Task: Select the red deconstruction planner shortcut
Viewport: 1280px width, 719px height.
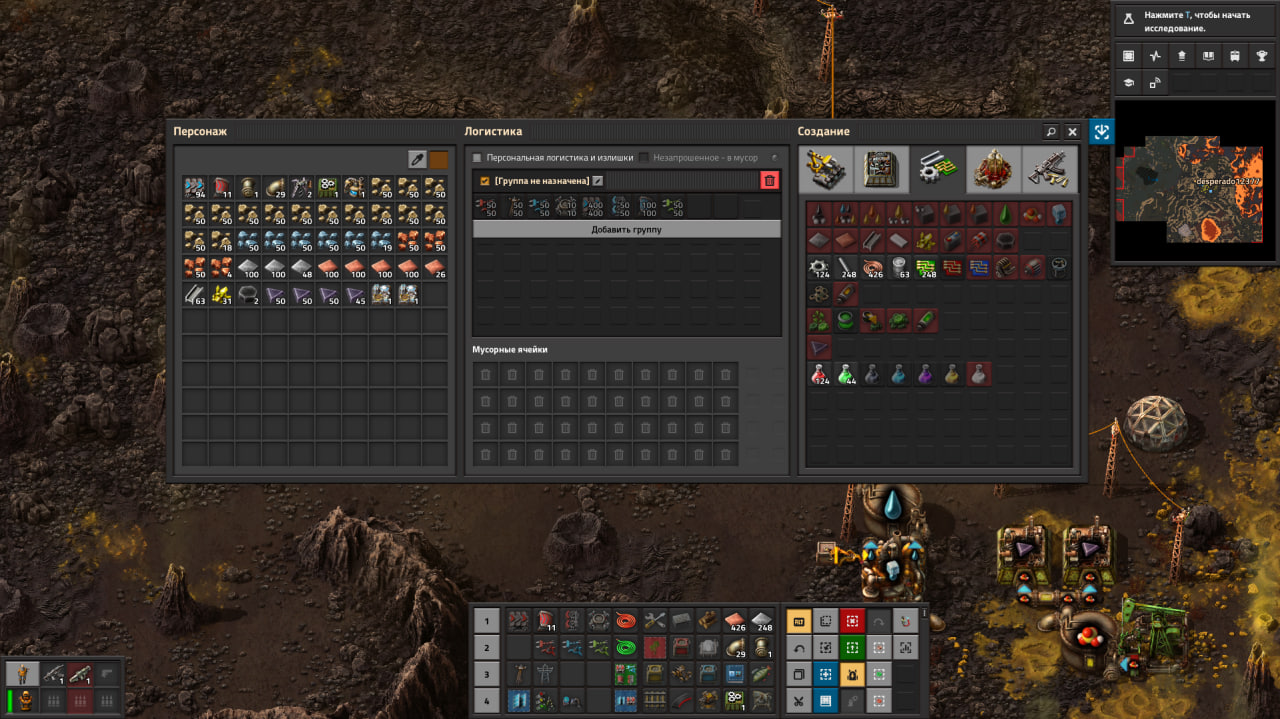Action: 852,621
